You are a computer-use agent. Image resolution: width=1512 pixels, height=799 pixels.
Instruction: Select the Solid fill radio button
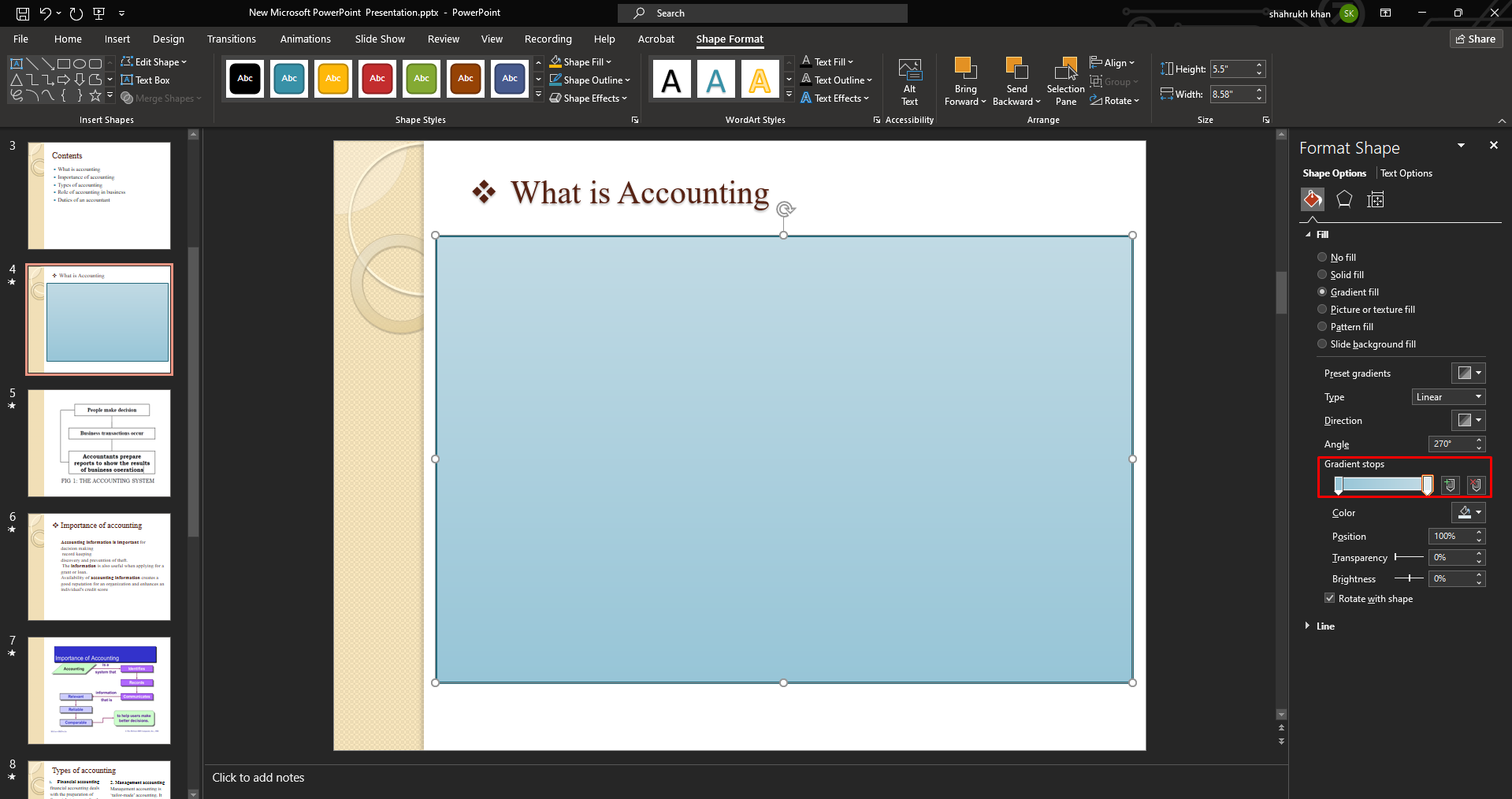coord(1322,275)
